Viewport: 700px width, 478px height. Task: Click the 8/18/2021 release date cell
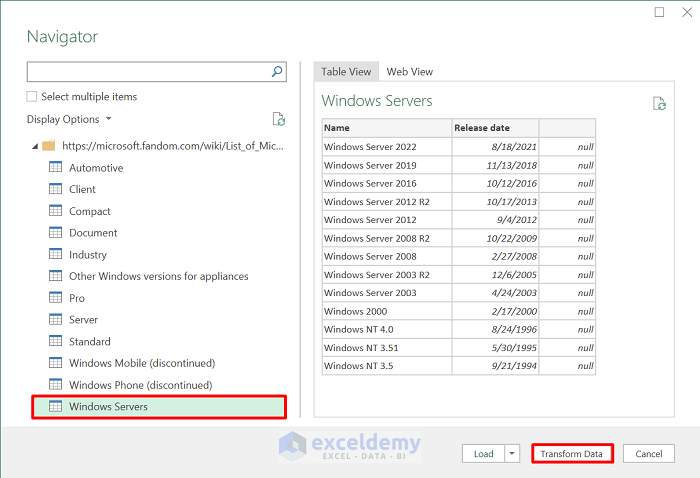pos(495,147)
